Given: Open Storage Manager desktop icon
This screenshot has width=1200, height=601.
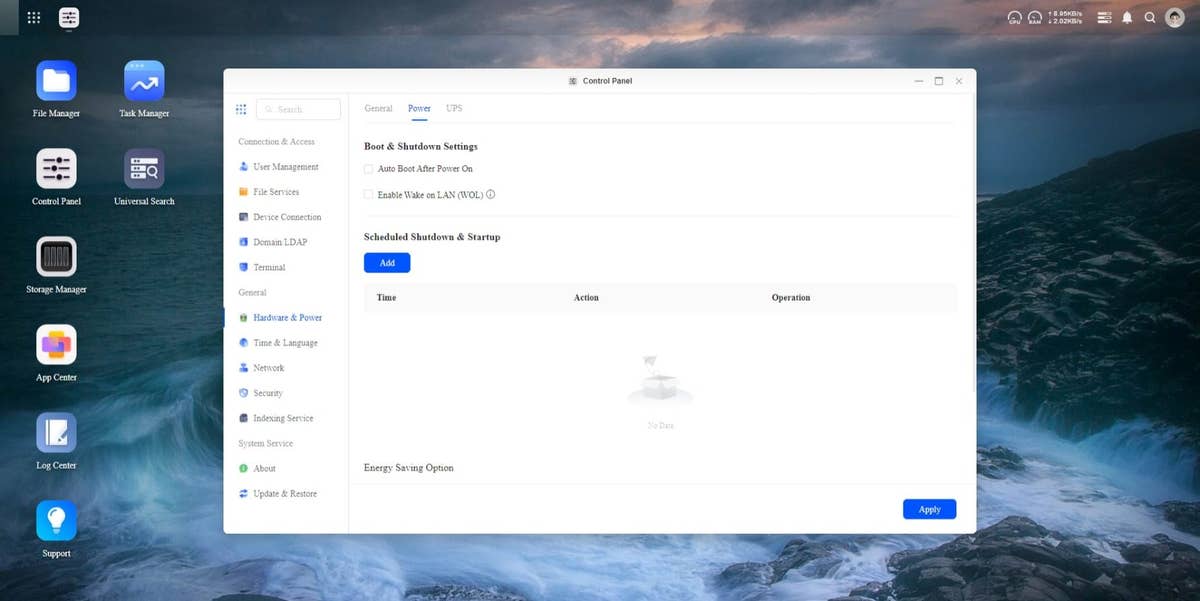Looking at the screenshot, I should pos(56,257).
